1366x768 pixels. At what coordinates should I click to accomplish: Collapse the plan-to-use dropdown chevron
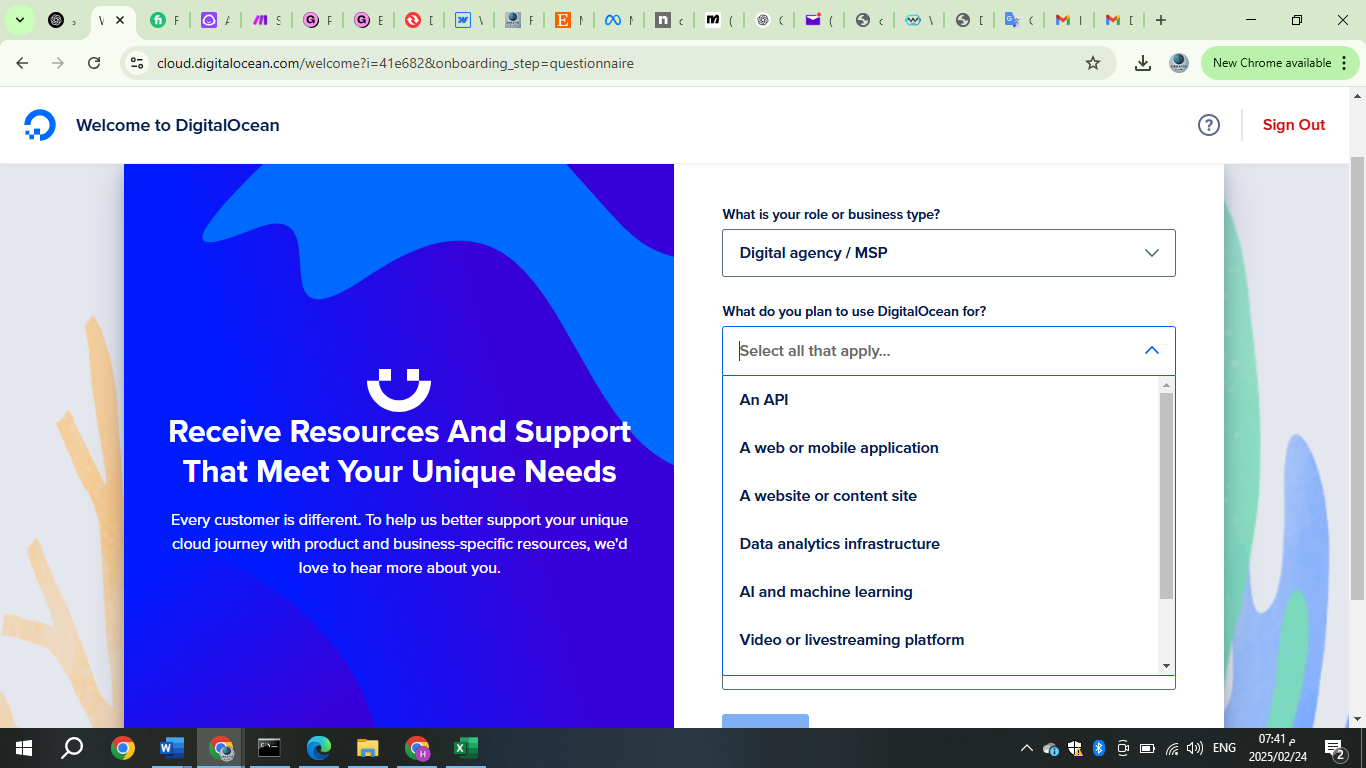click(x=1152, y=351)
